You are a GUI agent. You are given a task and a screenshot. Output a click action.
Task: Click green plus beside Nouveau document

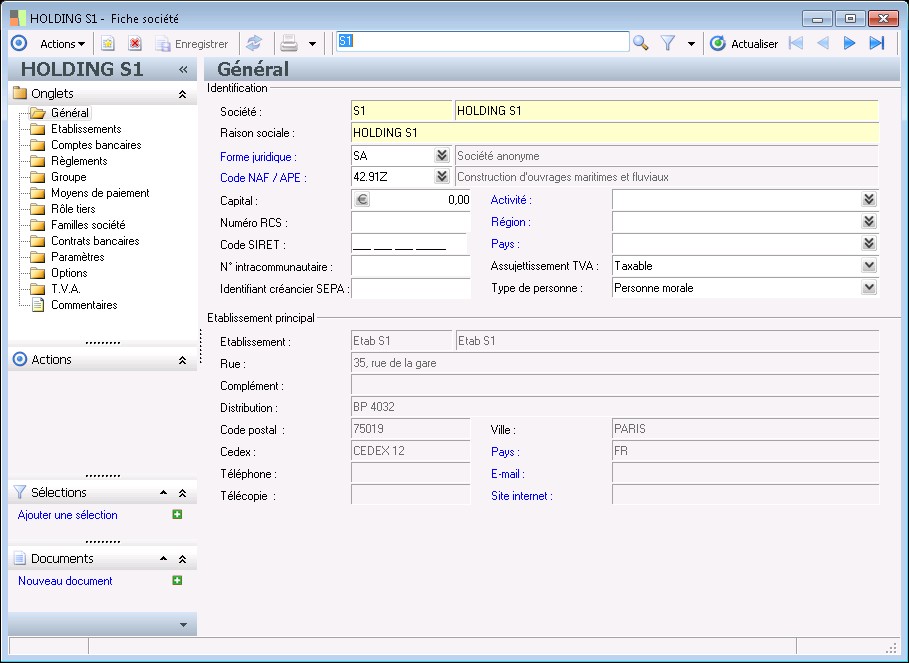pyautogui.click(x=177, y=581)
